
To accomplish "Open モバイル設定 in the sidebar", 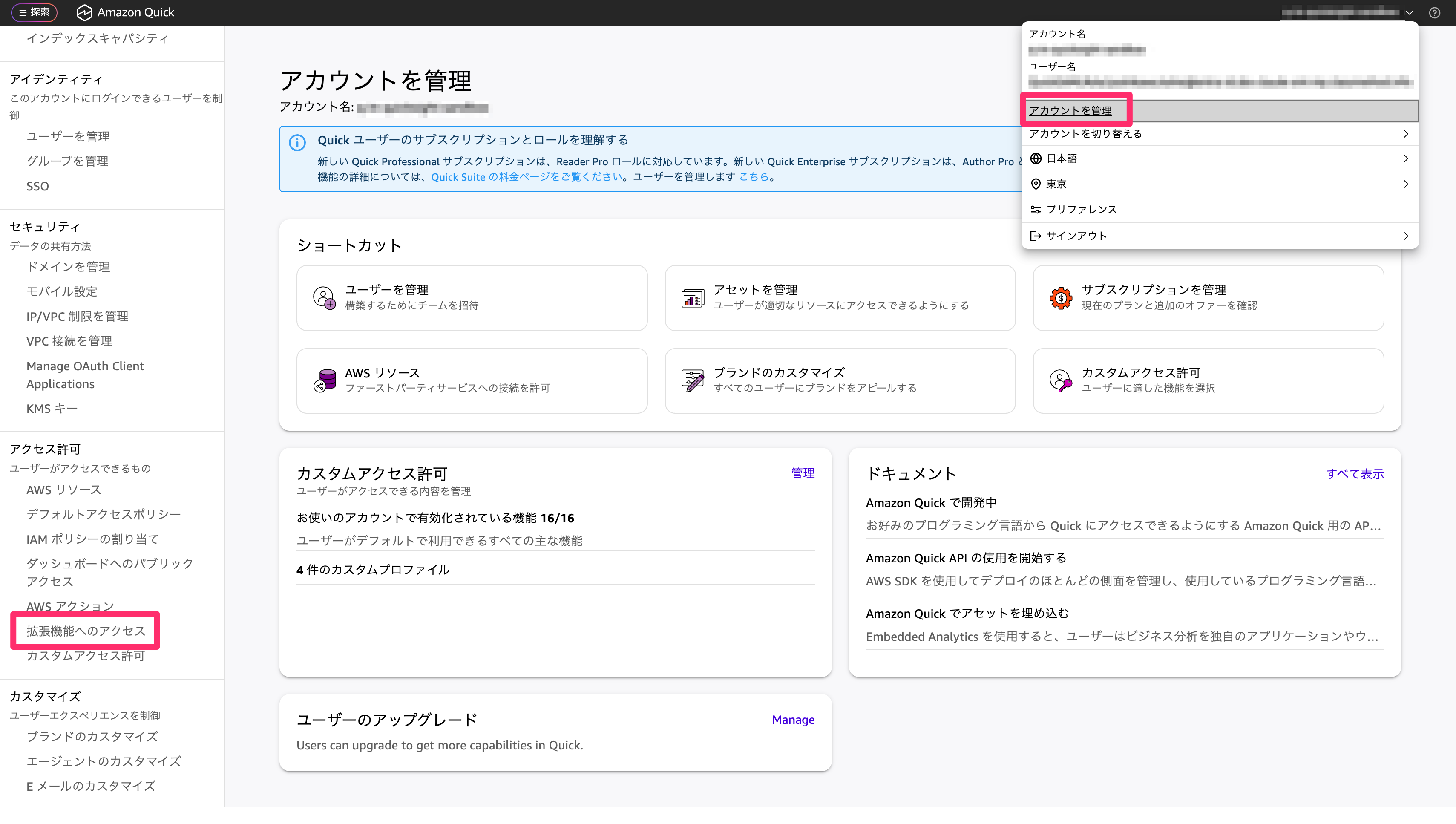I will coord(62,291).
